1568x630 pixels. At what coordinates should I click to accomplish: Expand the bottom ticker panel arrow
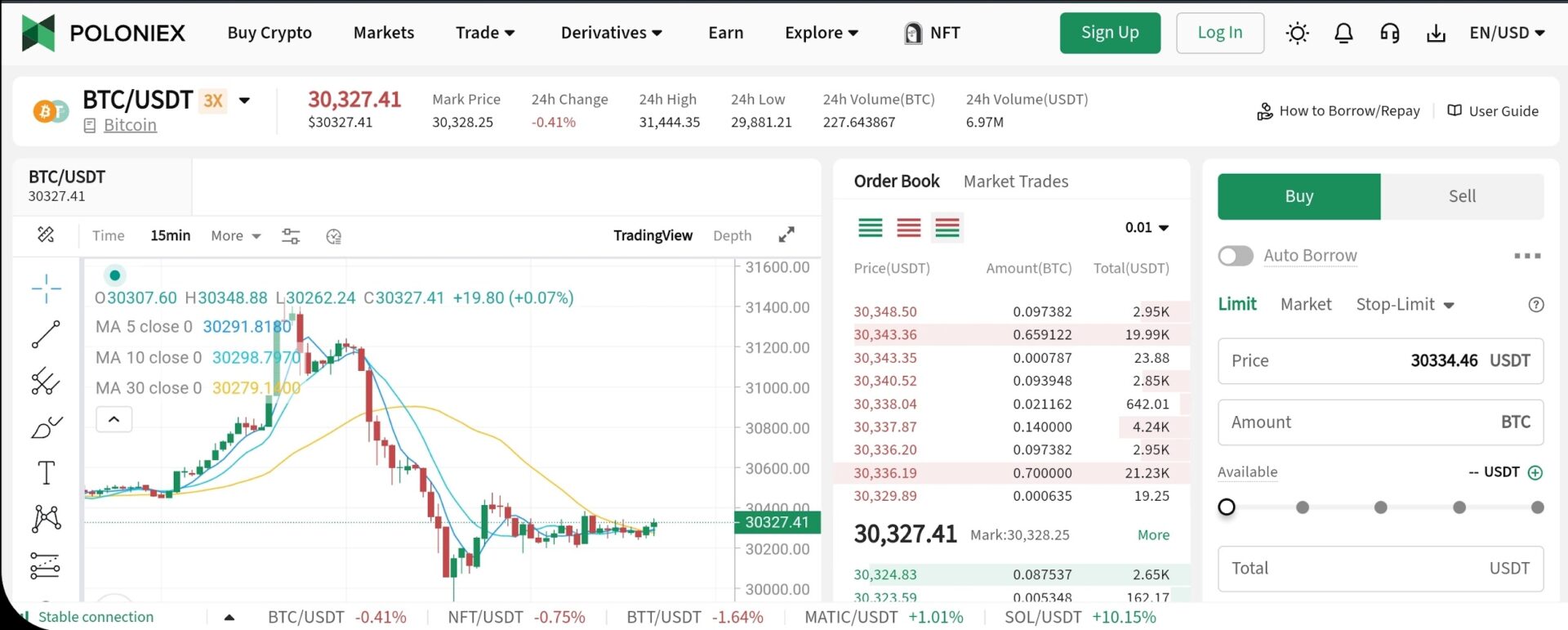pyautogui.click(x=229, y=618)
